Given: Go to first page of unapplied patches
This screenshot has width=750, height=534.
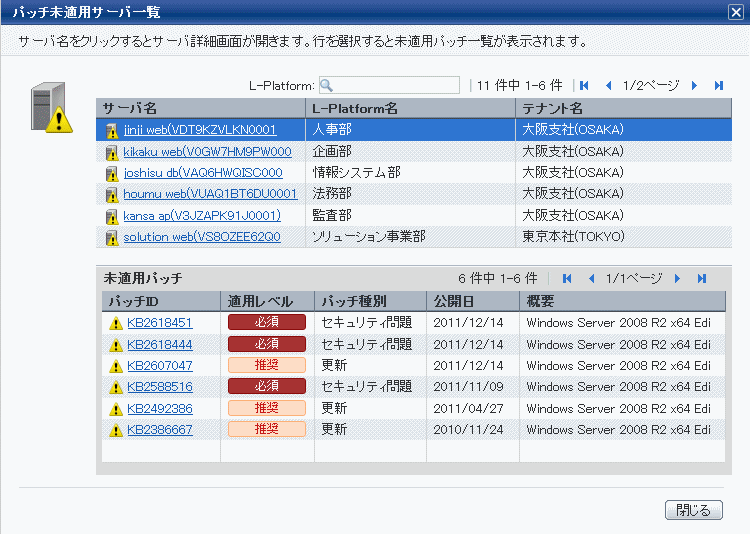Looking at the screenshot, I should click(567, 278).
